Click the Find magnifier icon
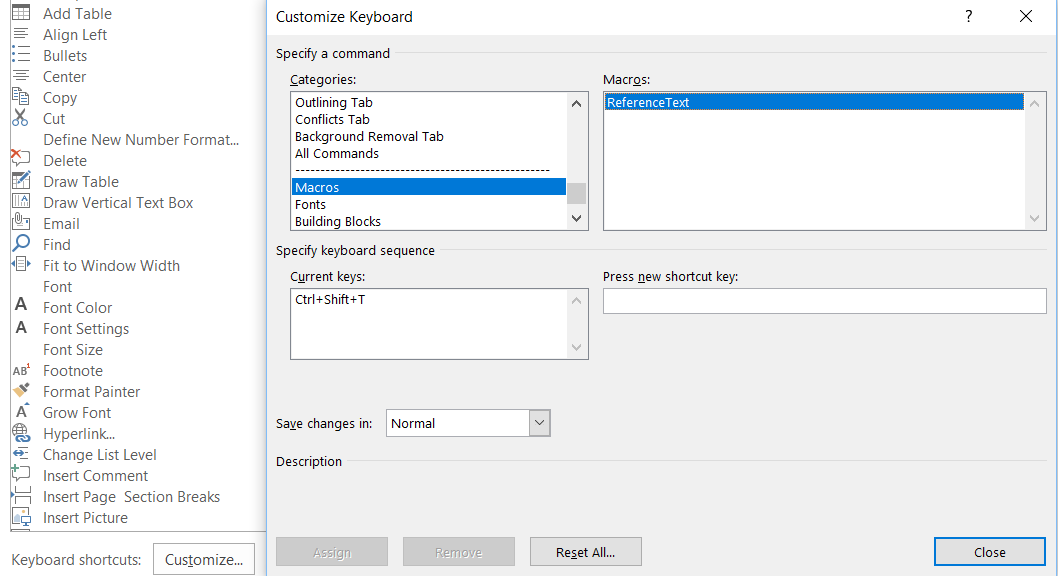The width and height of the screenshot is (1058, 576). [21, 243]
